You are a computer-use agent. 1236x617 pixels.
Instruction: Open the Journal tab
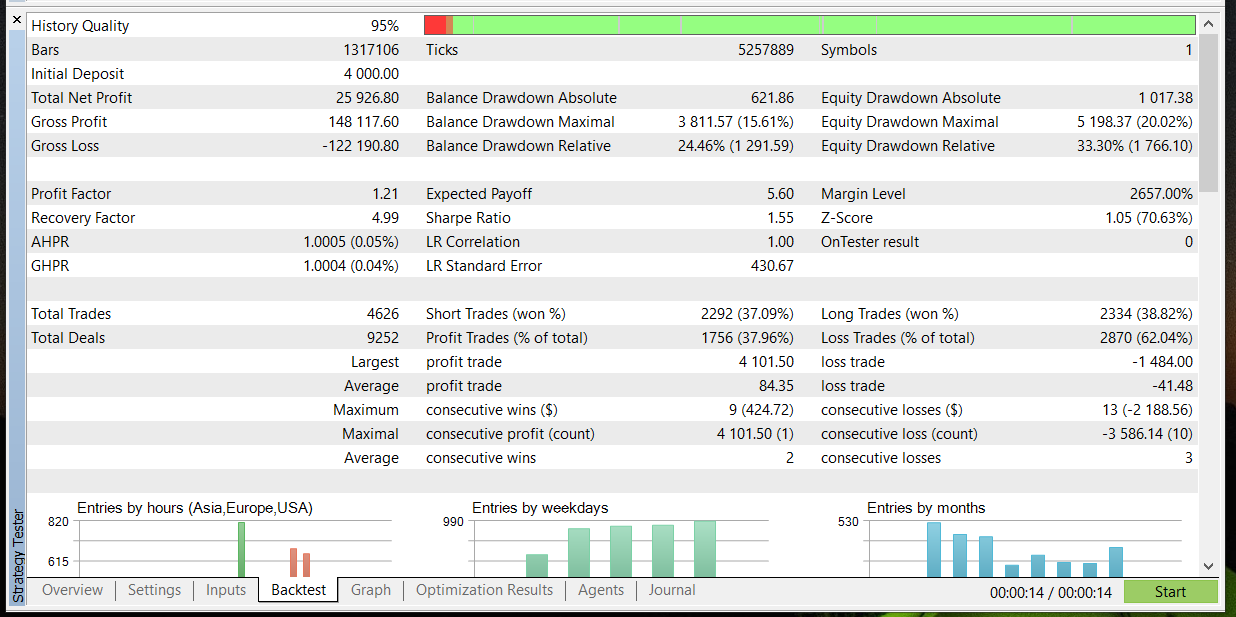[x=671, y=590]
